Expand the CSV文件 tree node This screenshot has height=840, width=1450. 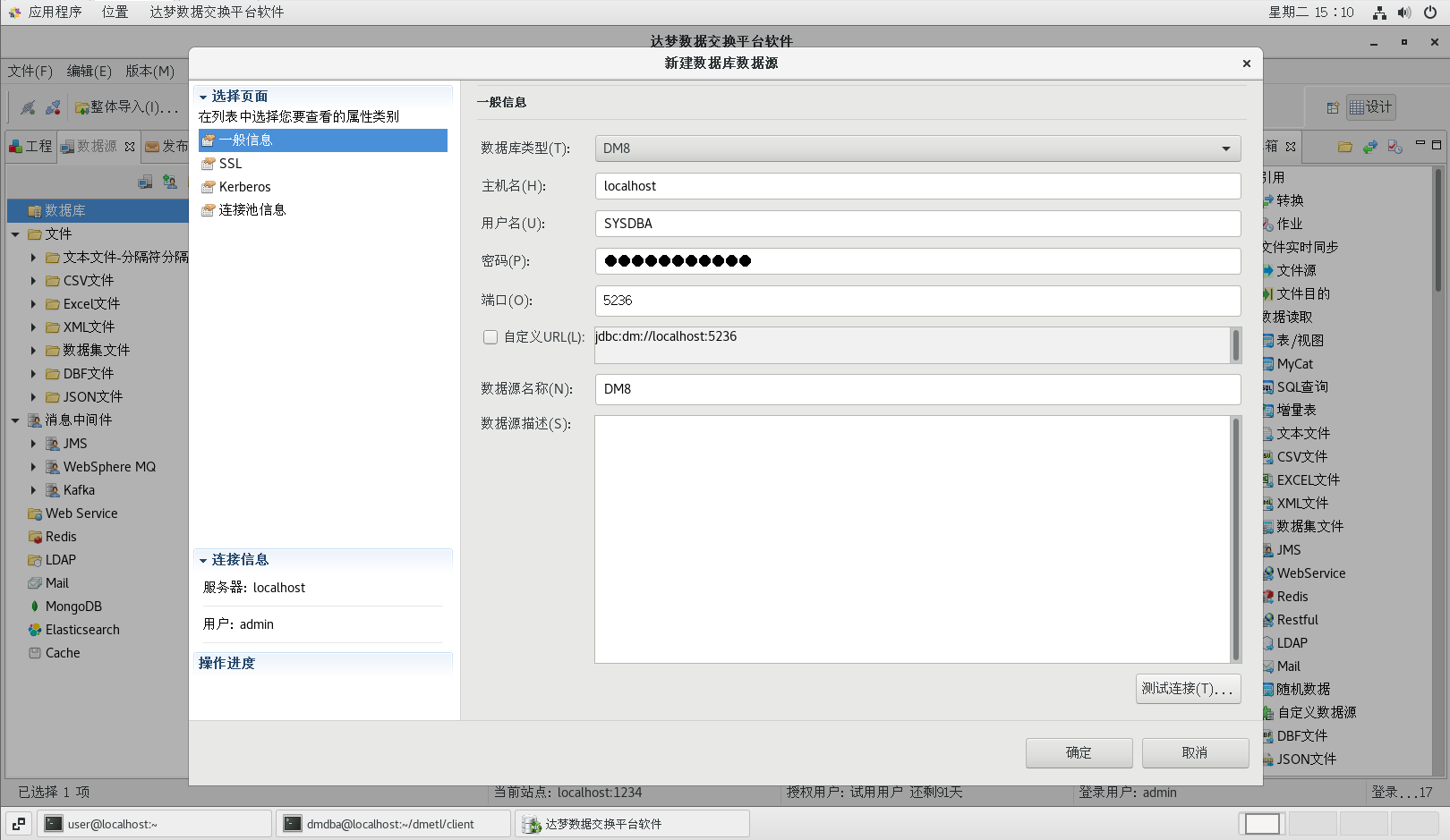click(x=33, y=281)
